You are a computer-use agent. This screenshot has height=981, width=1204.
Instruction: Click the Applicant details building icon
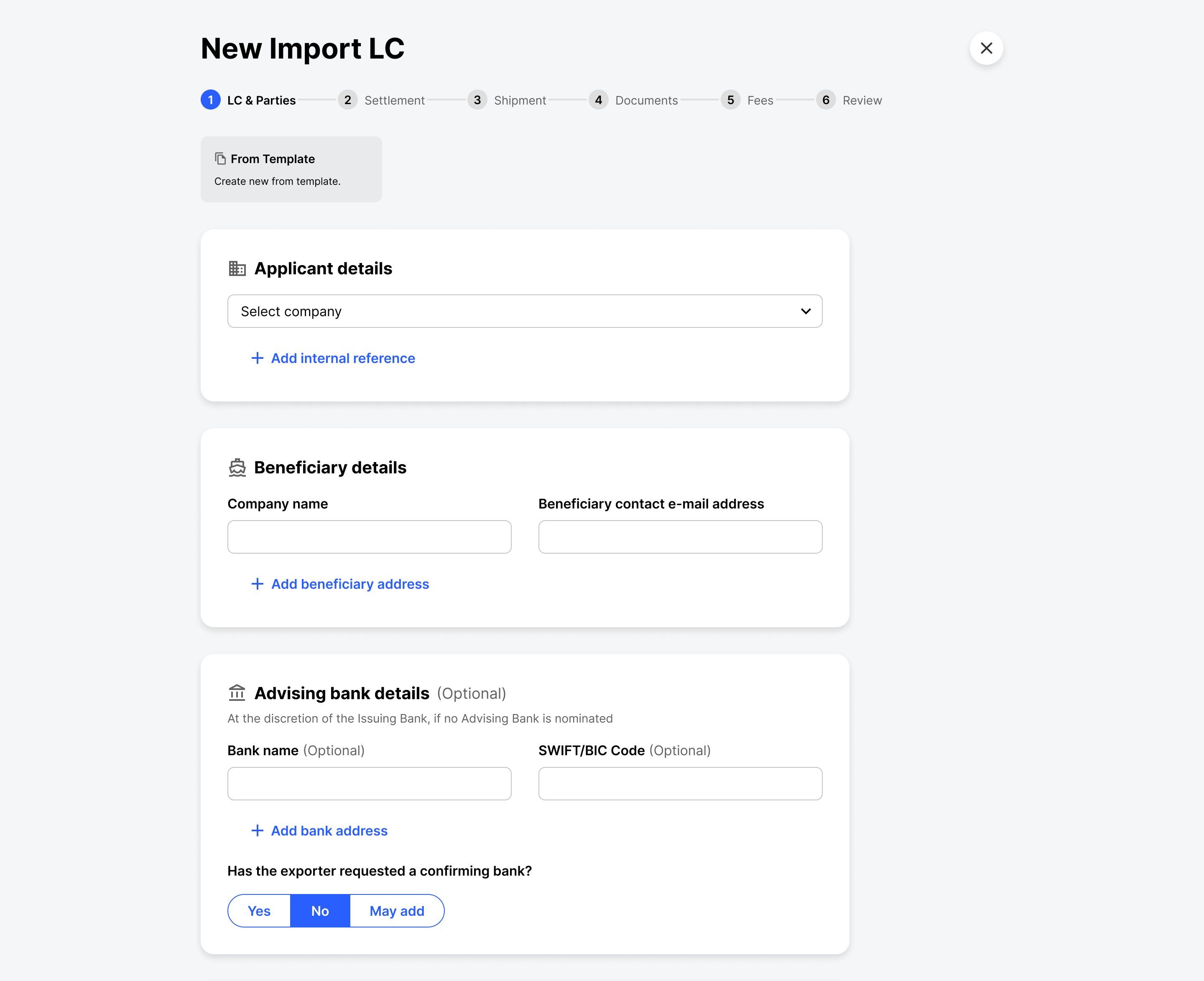pyautogui.click(x=237, y=268)
